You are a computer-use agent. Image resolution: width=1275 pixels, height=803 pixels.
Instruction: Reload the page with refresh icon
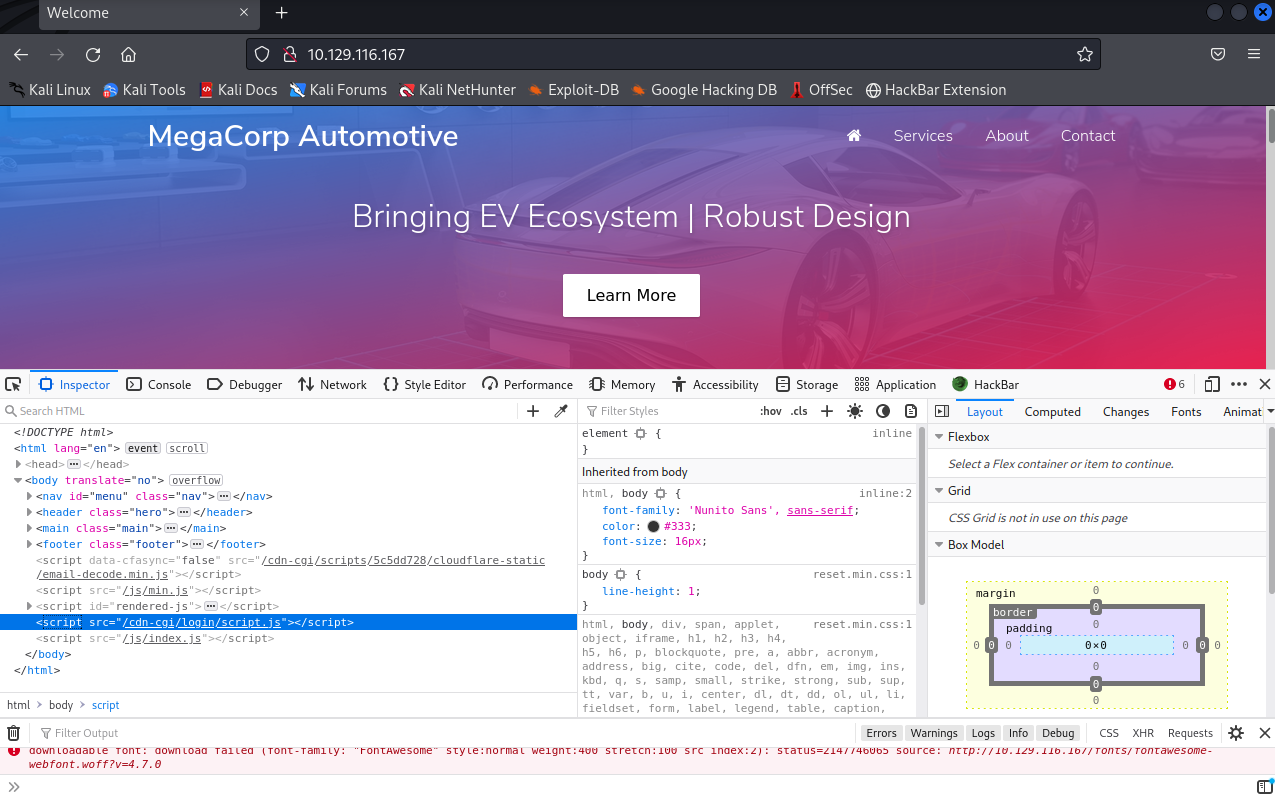(x=93, y=54)
